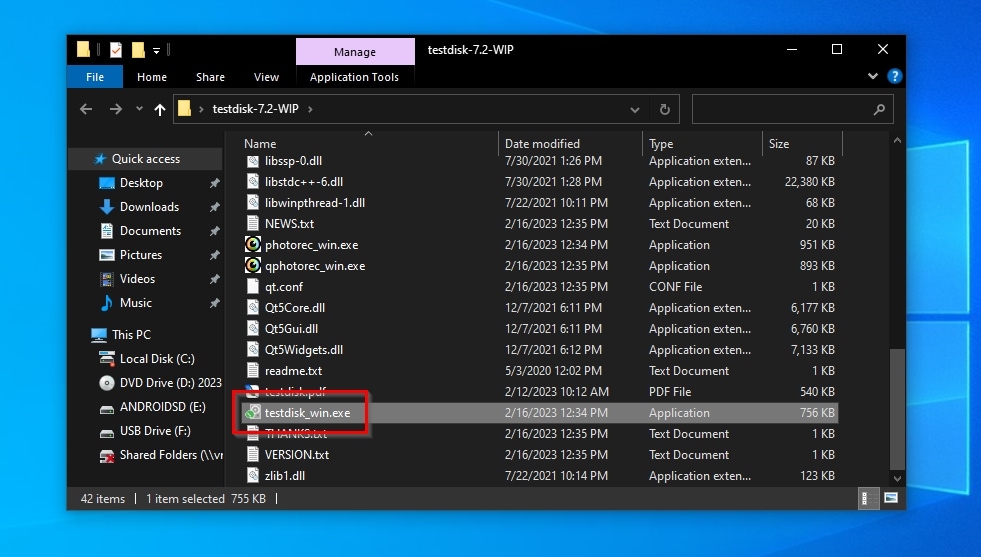
Task: Click the Qt5Core.dll file icon
Action: click(x=253, y=307)
